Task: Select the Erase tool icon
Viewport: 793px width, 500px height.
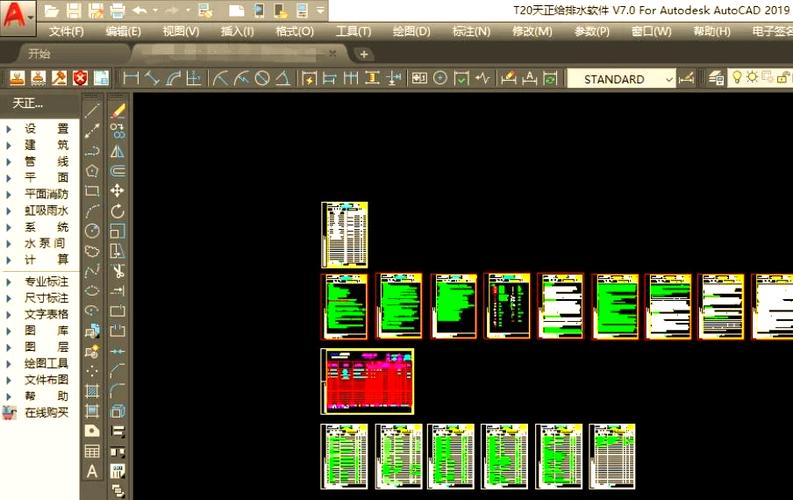Action: click(x=118, y=110)
